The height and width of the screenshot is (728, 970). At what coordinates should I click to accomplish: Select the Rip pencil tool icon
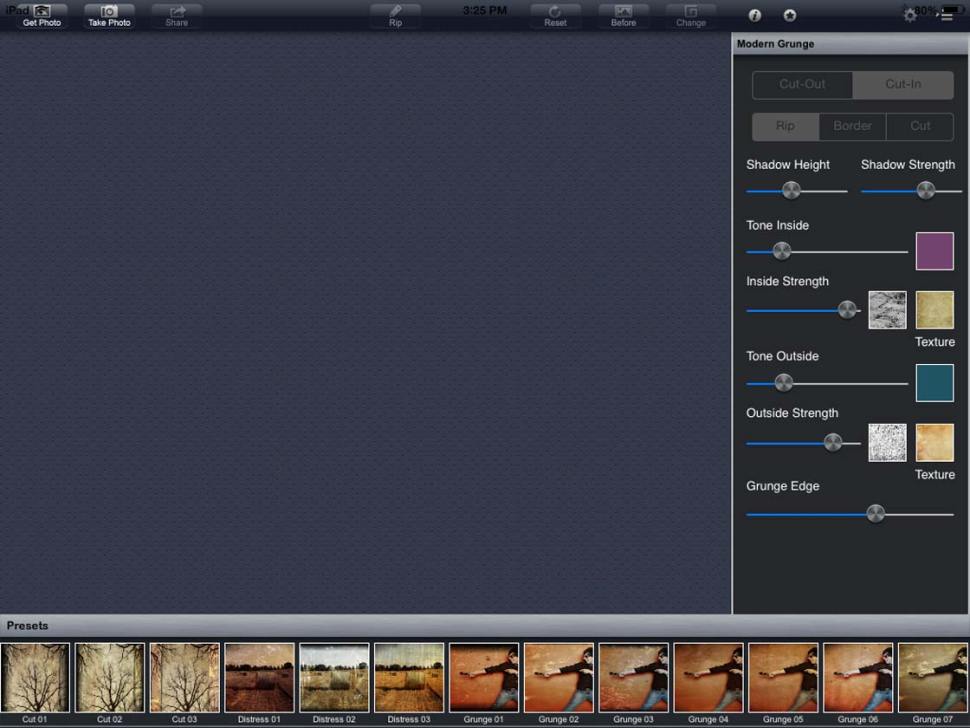coord(395,15)
